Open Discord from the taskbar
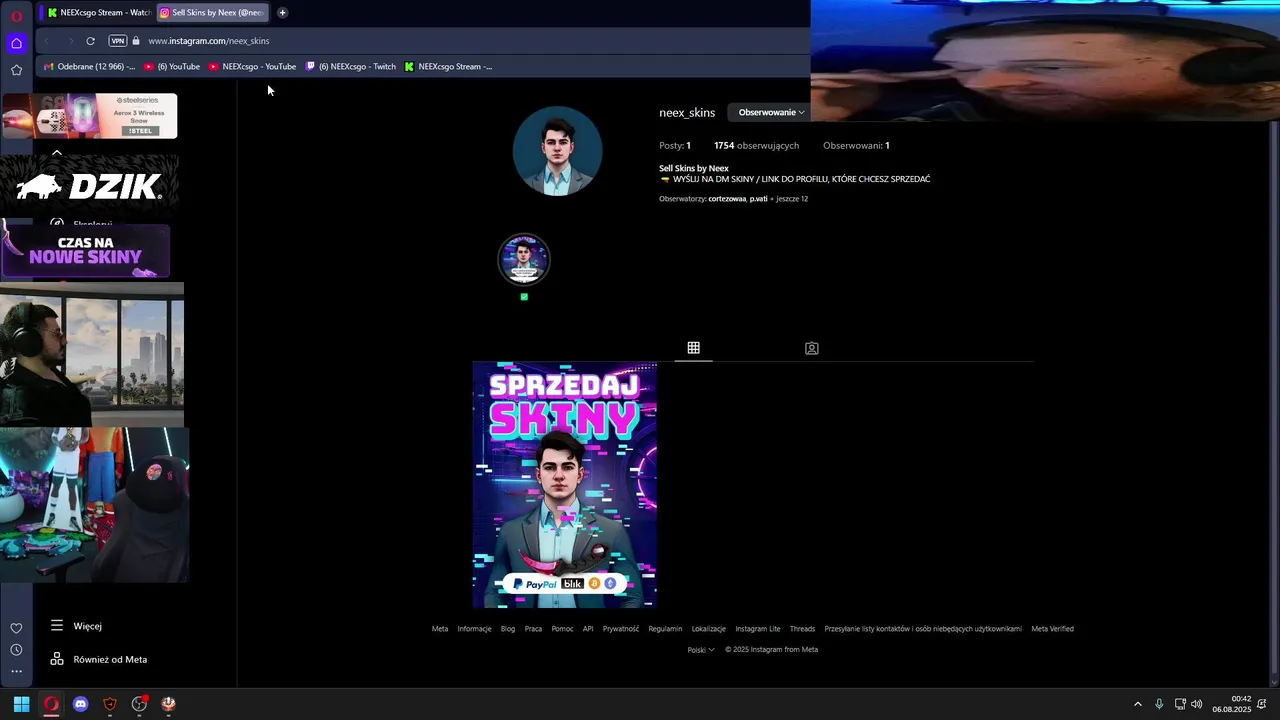1280x720 pixels. tap(81, 704)
